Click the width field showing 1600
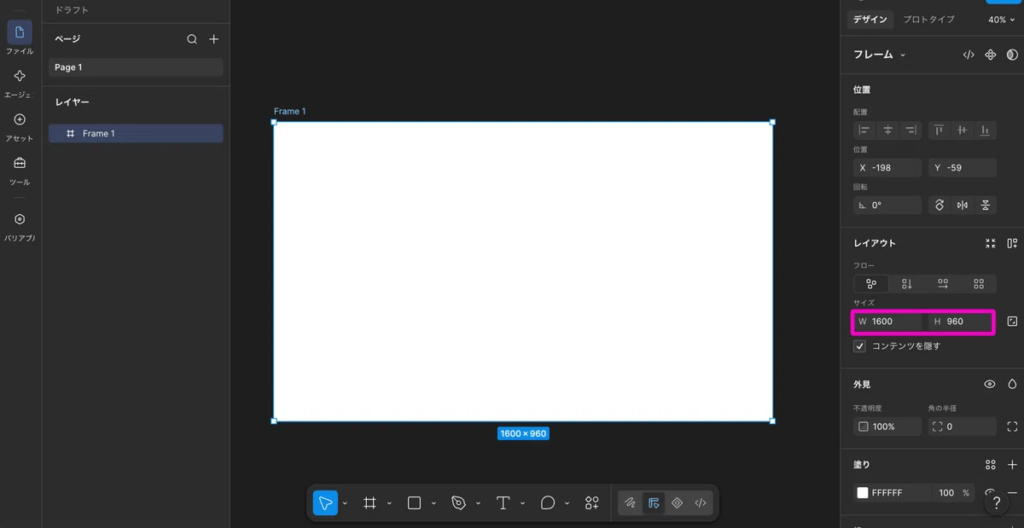The width and height of the screenshot is (1024, 528). coord(888,322)
